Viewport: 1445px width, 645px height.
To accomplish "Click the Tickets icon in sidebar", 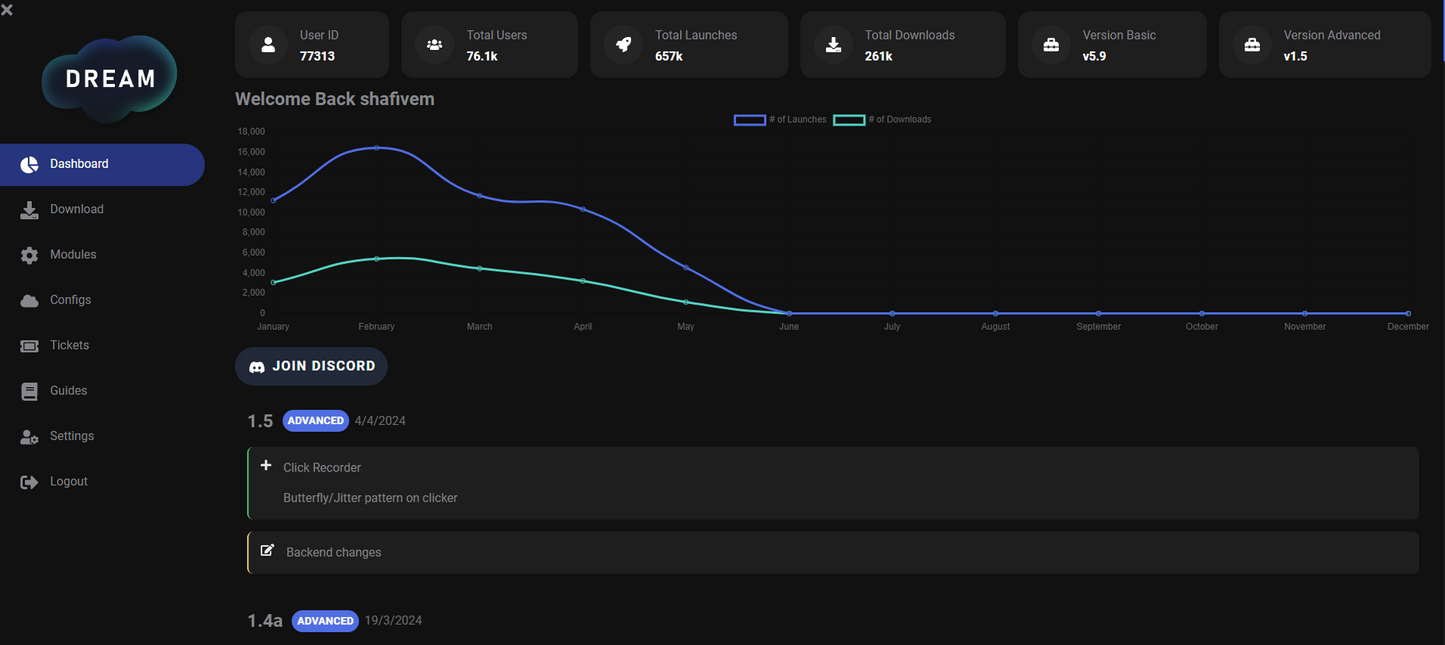I will click(x=30, y=346).
